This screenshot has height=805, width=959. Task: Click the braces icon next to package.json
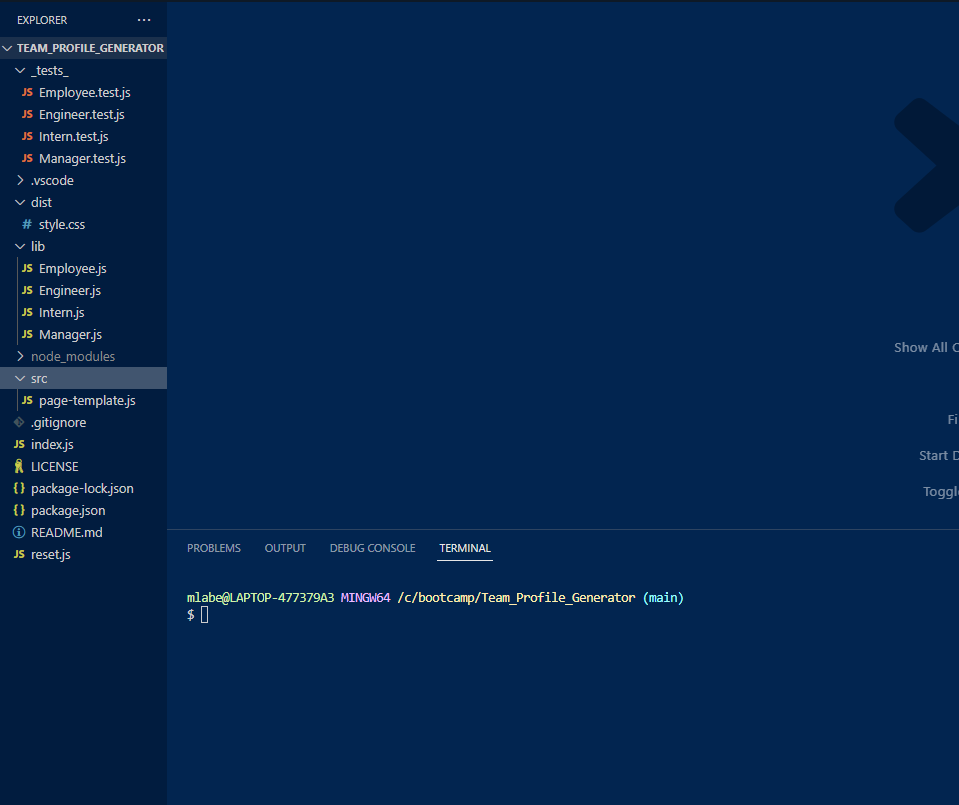[x=18, y=510]
